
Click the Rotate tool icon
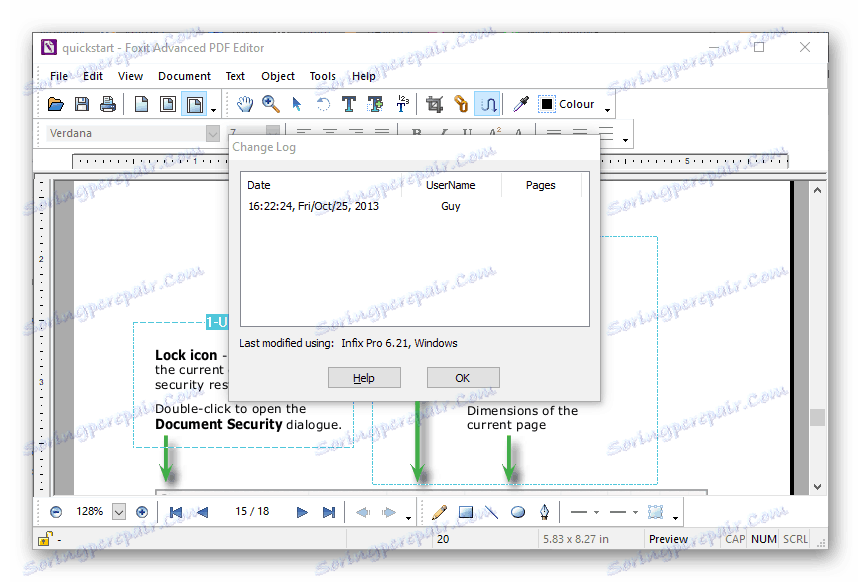pos(323,104)
